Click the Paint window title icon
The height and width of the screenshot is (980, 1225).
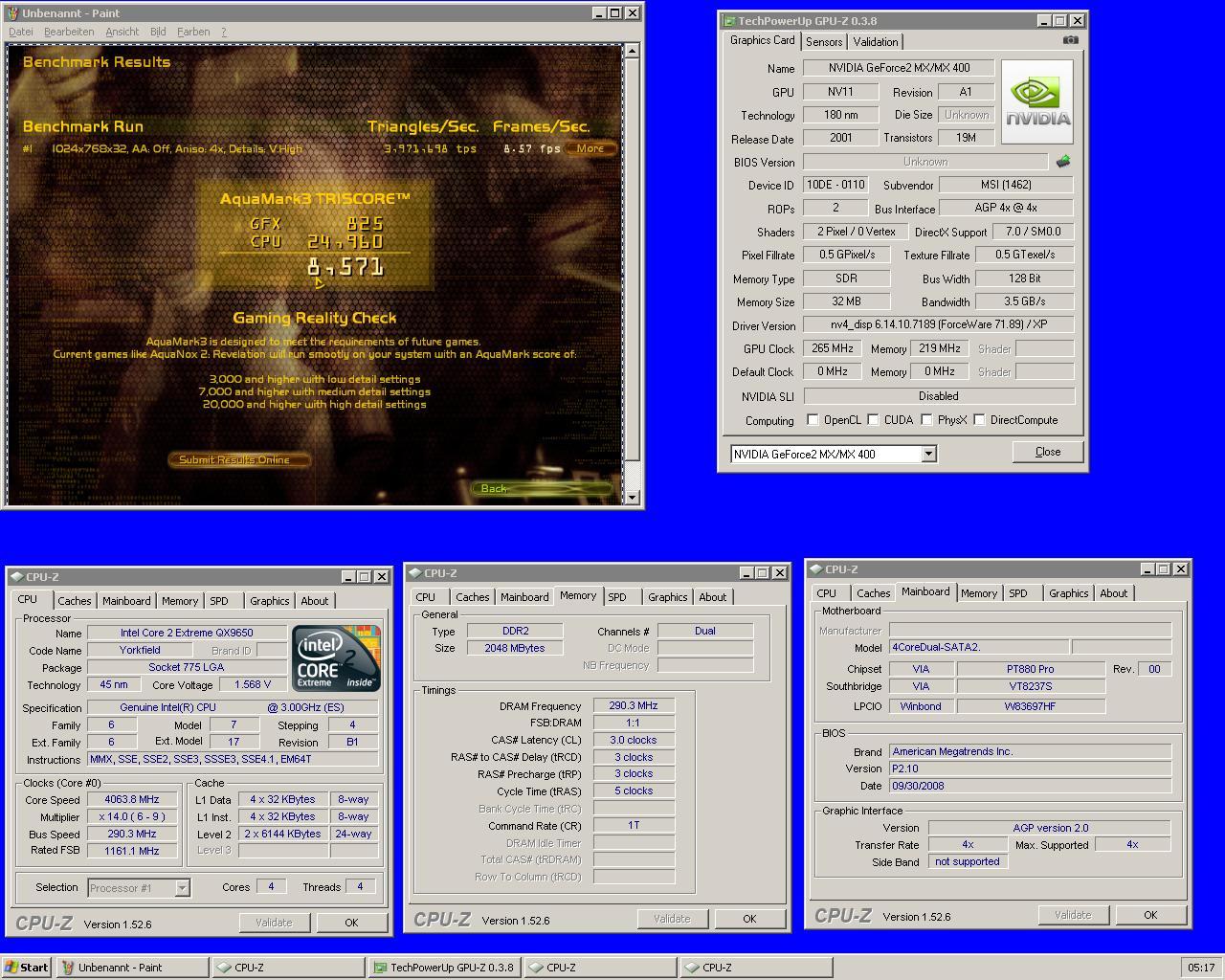13,13
